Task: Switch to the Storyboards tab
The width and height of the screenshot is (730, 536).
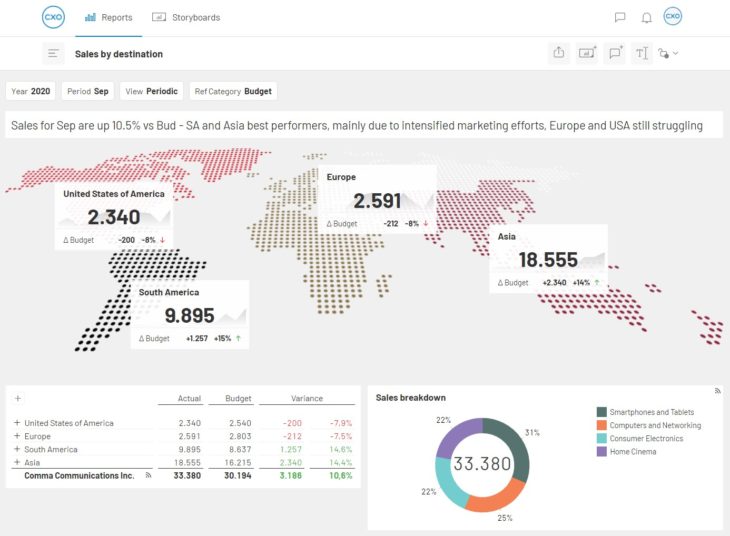Action: 186,17
